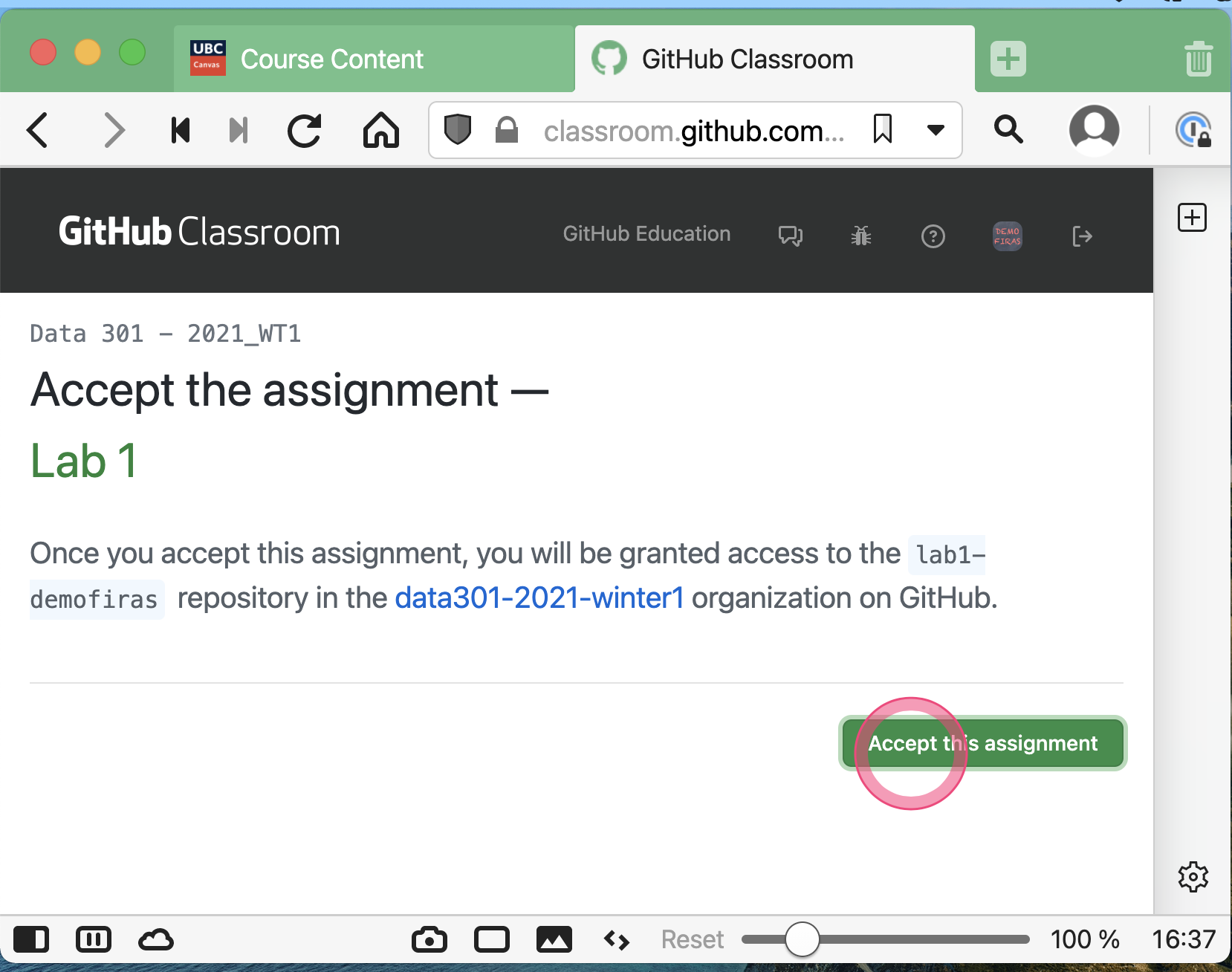The width and height of the screenshot is (1232, 972).
Task: Open the address bar dropdown arrow
Action: tap(936, 131)
